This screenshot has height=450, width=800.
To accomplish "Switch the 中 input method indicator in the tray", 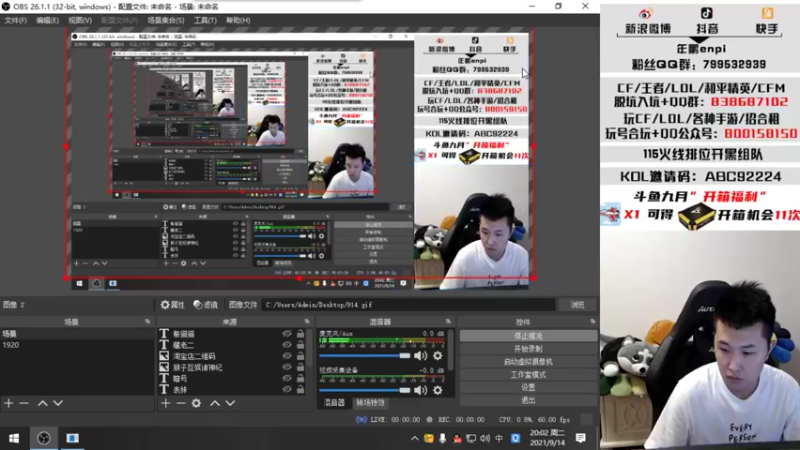I will pyautogui.click(x=499, y=438).
